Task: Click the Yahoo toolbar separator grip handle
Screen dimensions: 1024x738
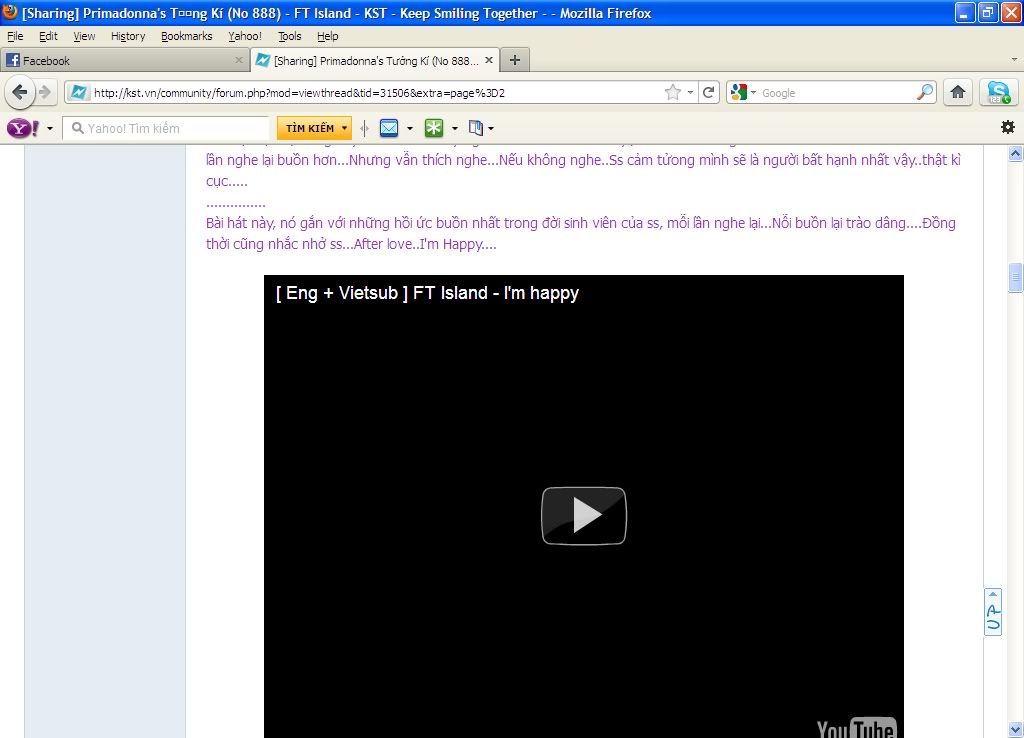Action: tap(364, 128)
